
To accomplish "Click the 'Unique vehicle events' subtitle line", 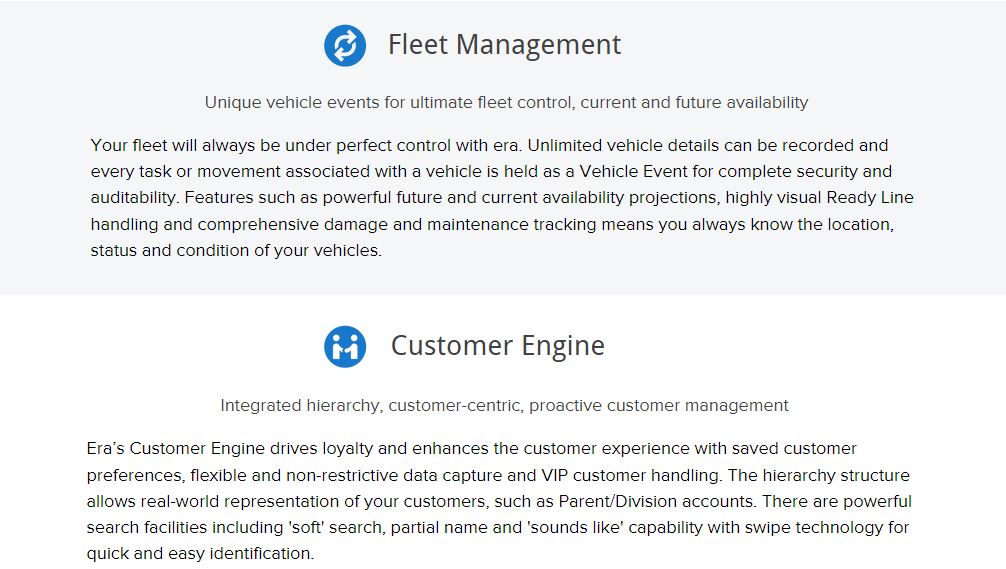I will [506, 102].
